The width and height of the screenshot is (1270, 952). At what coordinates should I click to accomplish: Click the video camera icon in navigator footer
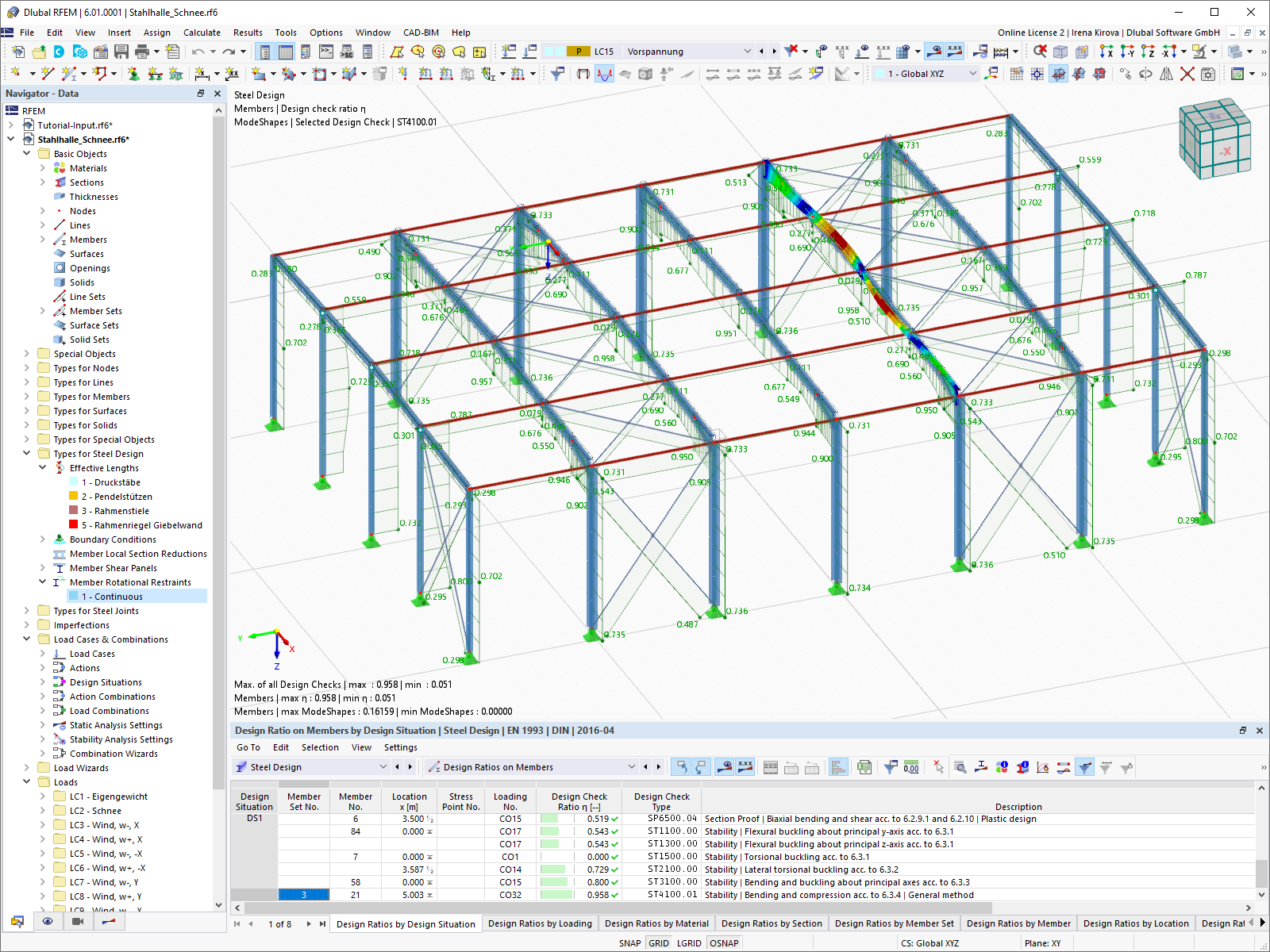78,921
